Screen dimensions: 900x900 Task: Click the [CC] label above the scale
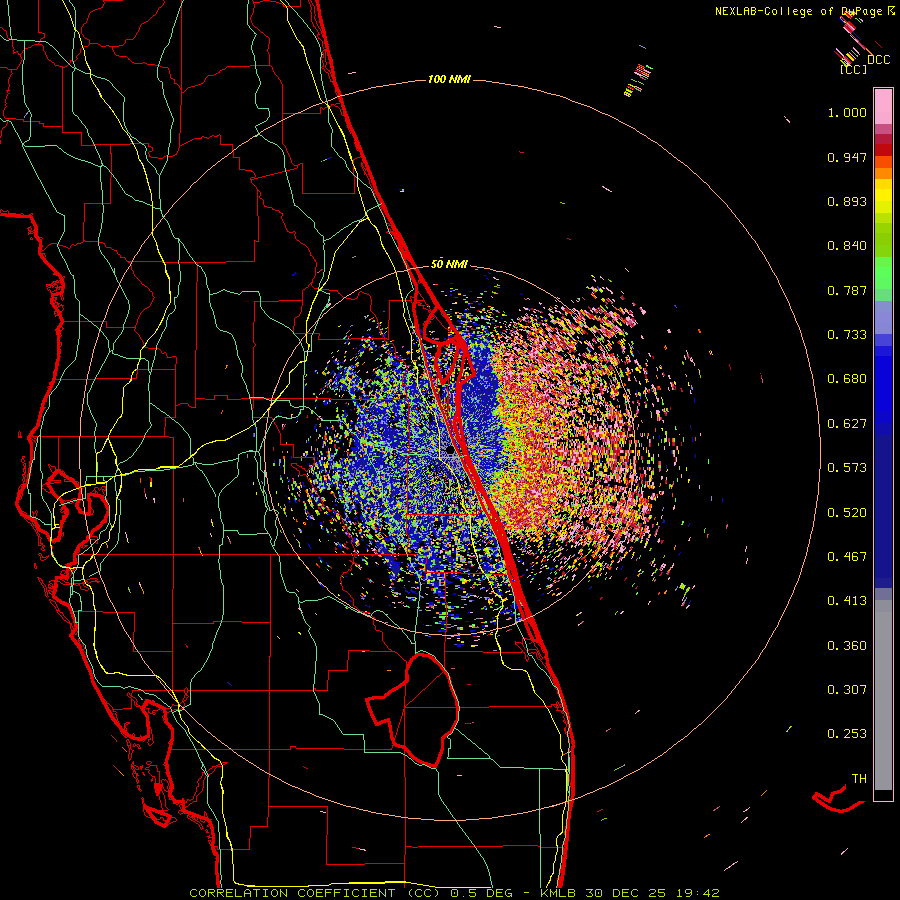(x=853, y=69)
